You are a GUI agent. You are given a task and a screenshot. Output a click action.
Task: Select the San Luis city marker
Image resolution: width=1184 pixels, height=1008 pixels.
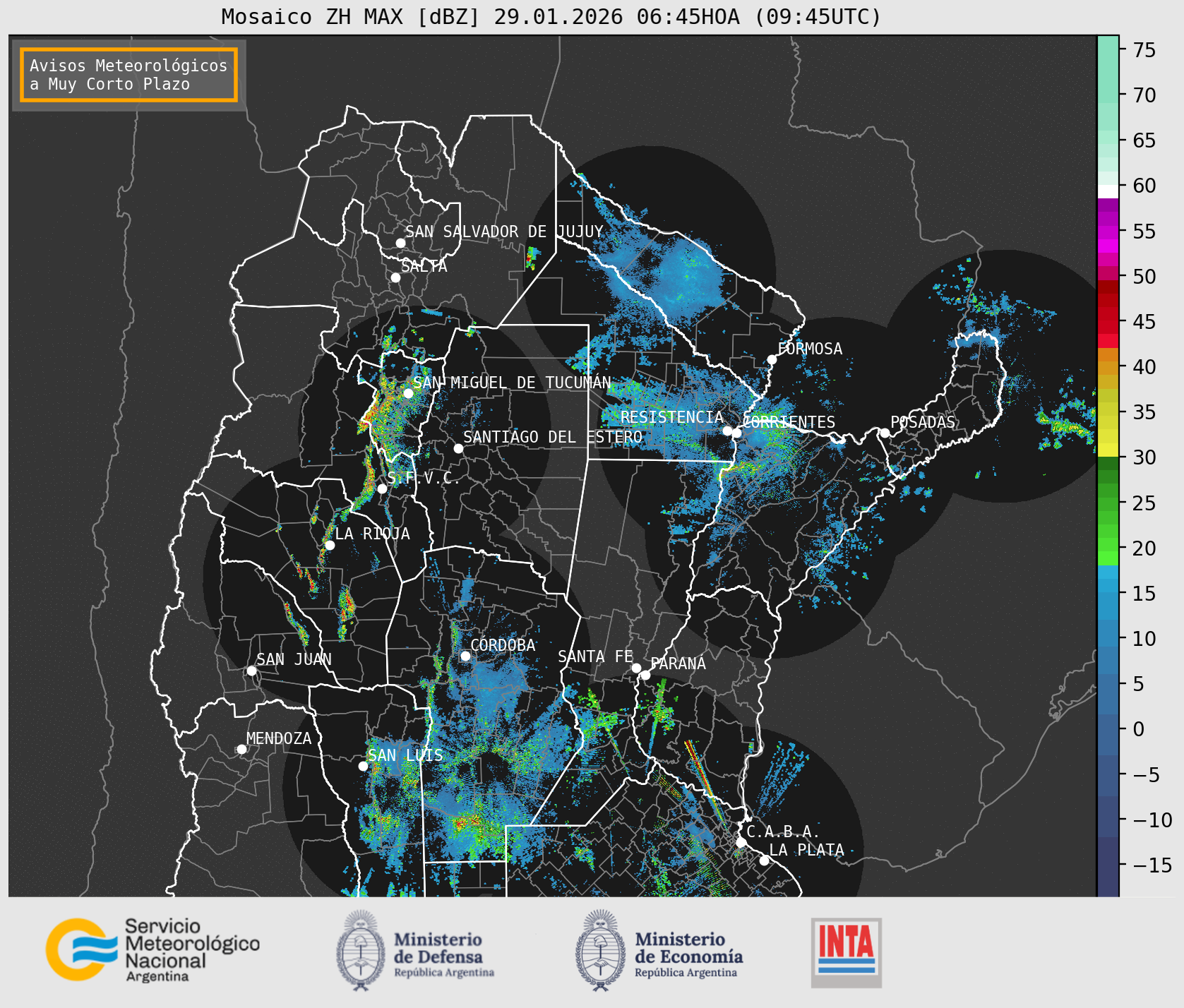coord(363,766)
